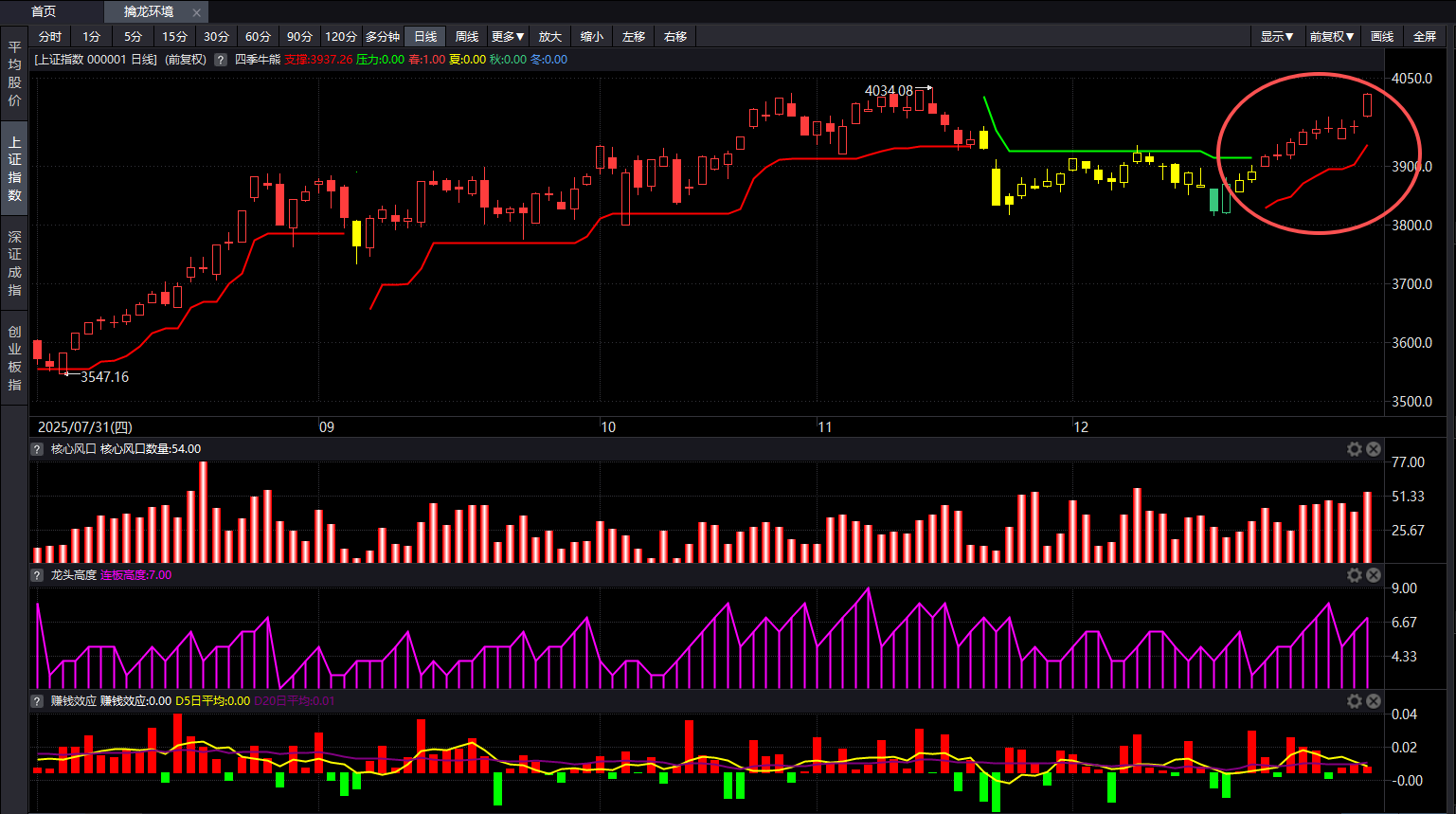This screenshot has width=1456, height=814.
Task: Click the D20日平均:0.01 label
Action: 295,701
